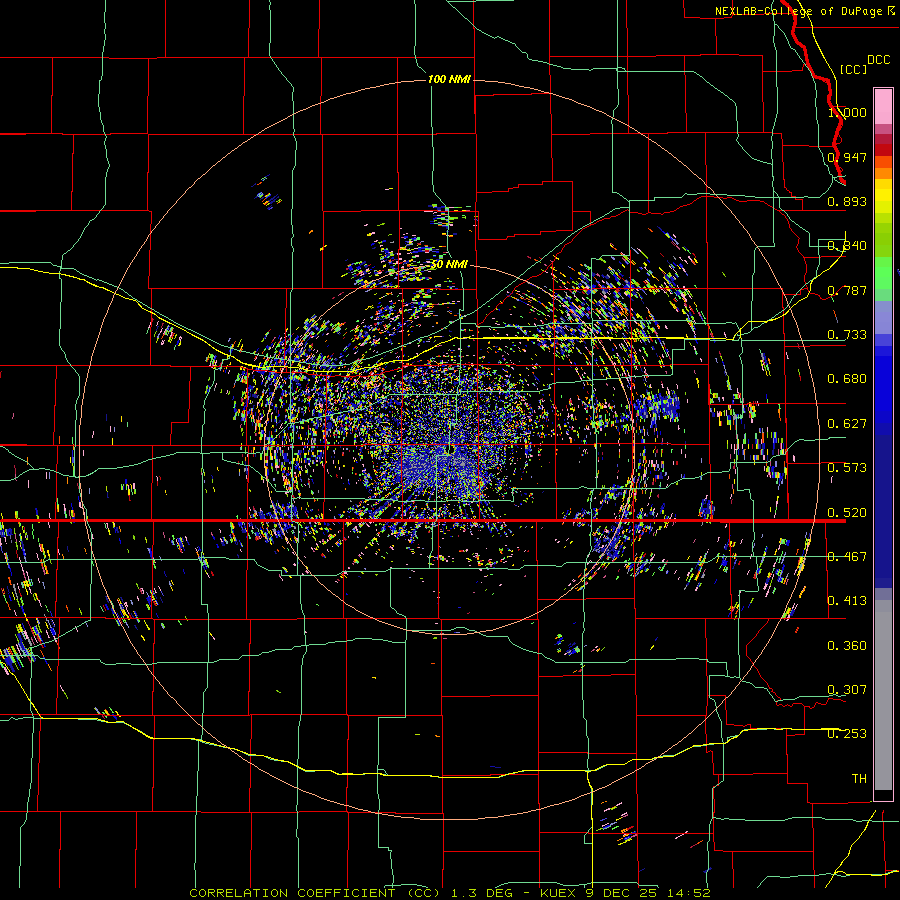
Task: Click the 0.467 legend value
Action: pos(847,557)
